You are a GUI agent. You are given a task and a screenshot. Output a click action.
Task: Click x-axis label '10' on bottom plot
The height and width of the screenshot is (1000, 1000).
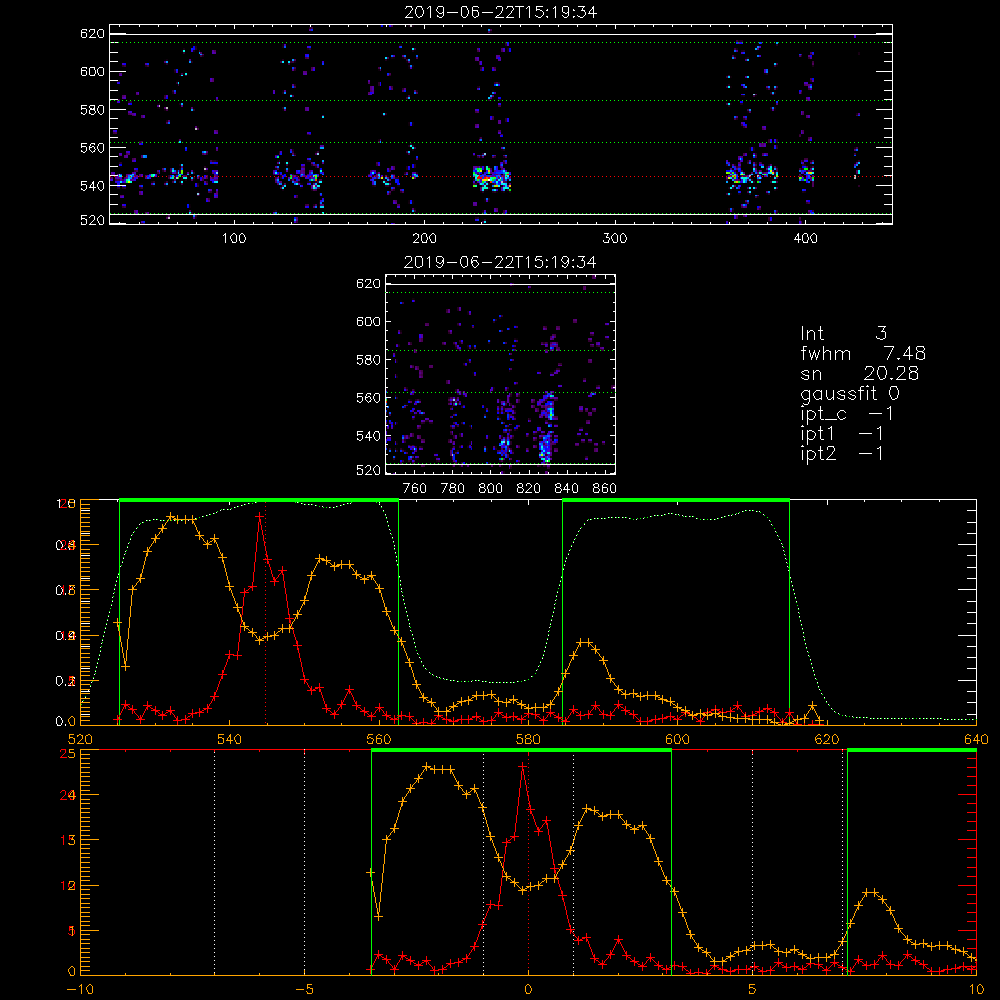click(976, 989)
